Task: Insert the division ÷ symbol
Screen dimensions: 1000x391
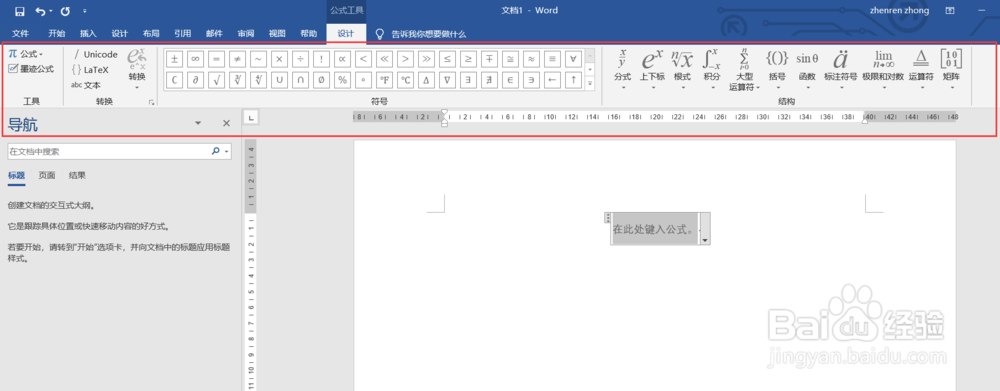Action: coord(300,59)
